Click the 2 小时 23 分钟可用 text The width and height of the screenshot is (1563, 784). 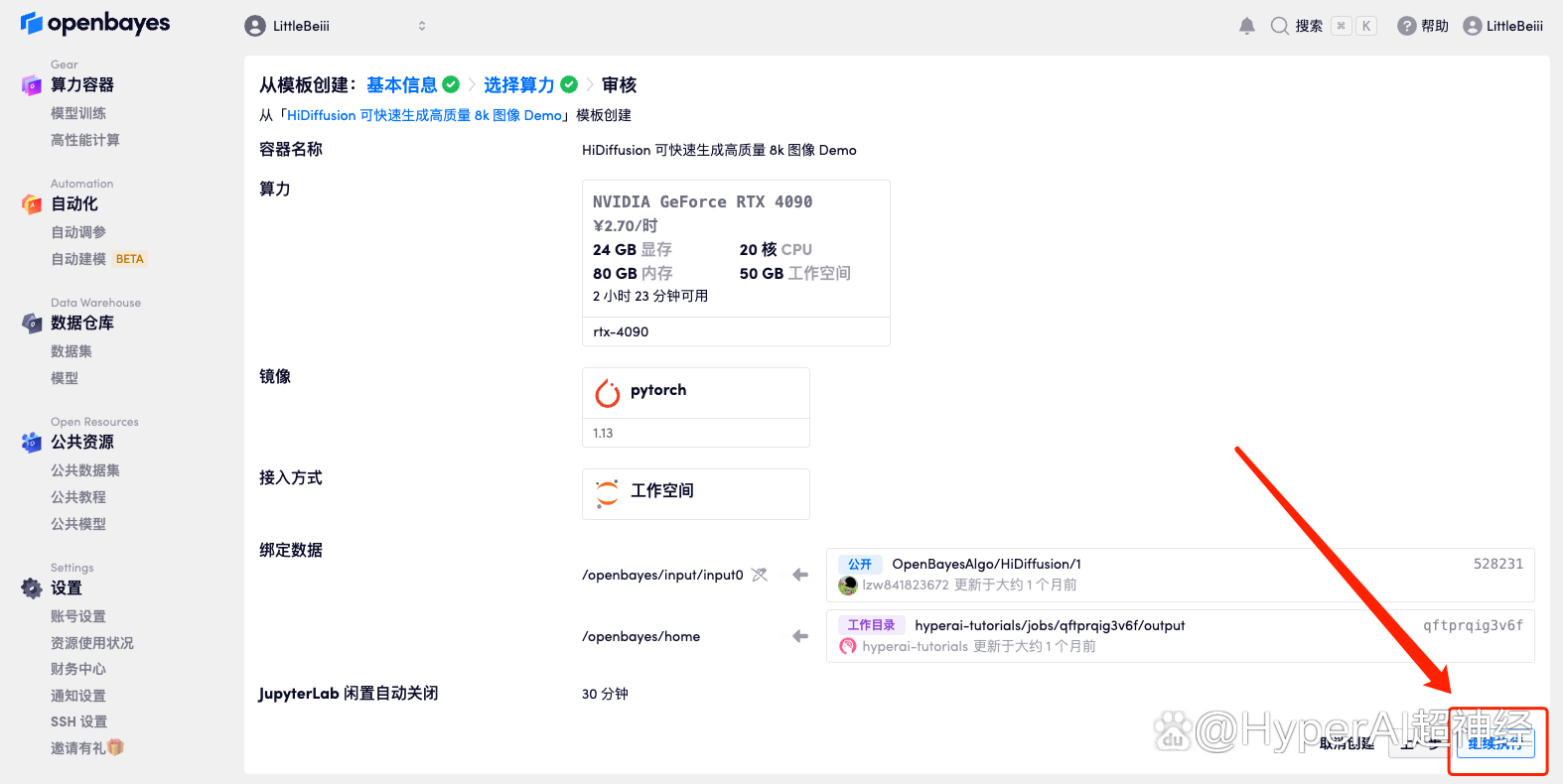click(x=650, y=296)
